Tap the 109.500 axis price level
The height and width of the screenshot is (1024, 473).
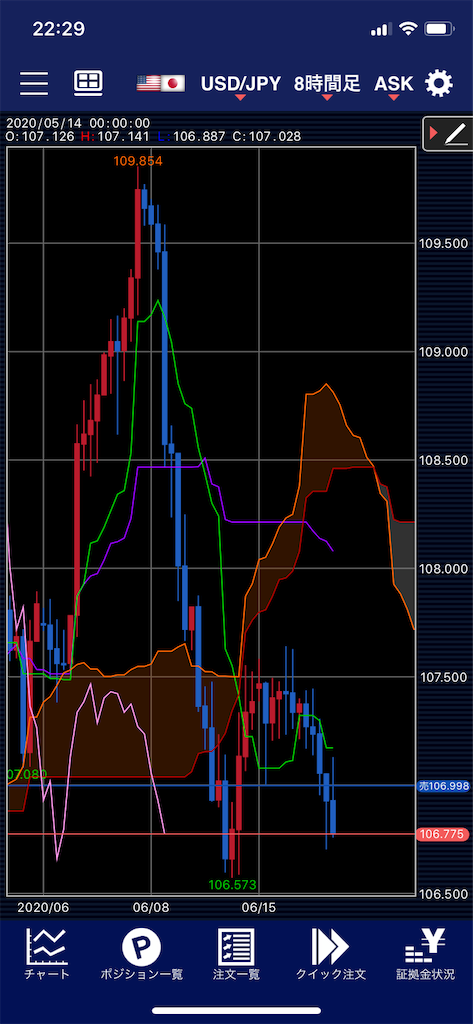point(442,244)
